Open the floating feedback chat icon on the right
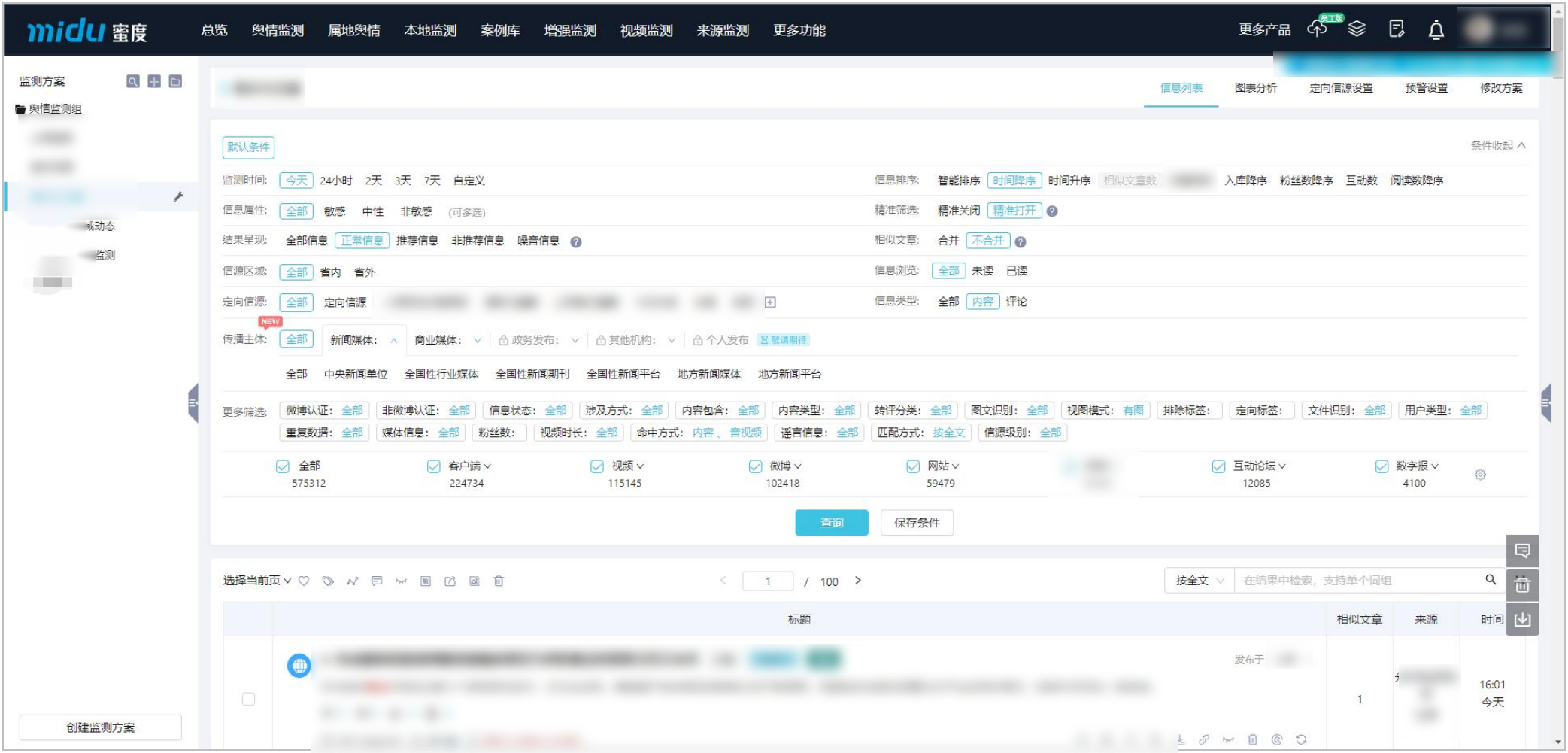This screenshot has height=753, width=1568. 1522,551
